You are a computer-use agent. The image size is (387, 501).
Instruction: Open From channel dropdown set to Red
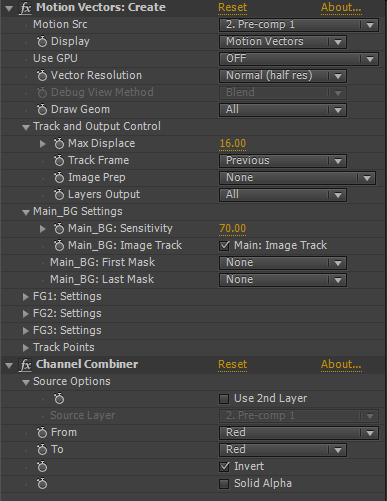[x=299, y=433]
